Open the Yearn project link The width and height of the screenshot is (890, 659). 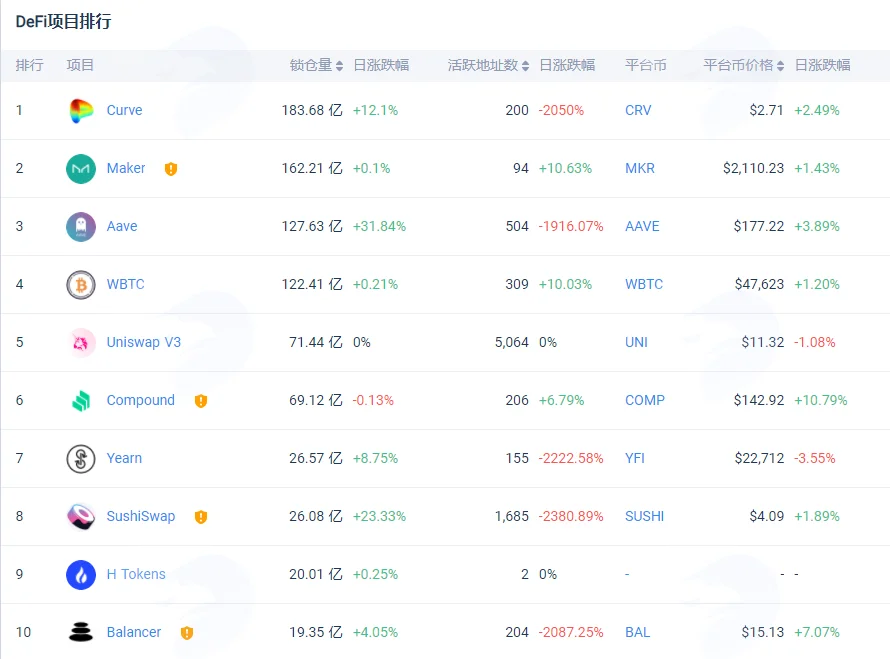(124, 458)
